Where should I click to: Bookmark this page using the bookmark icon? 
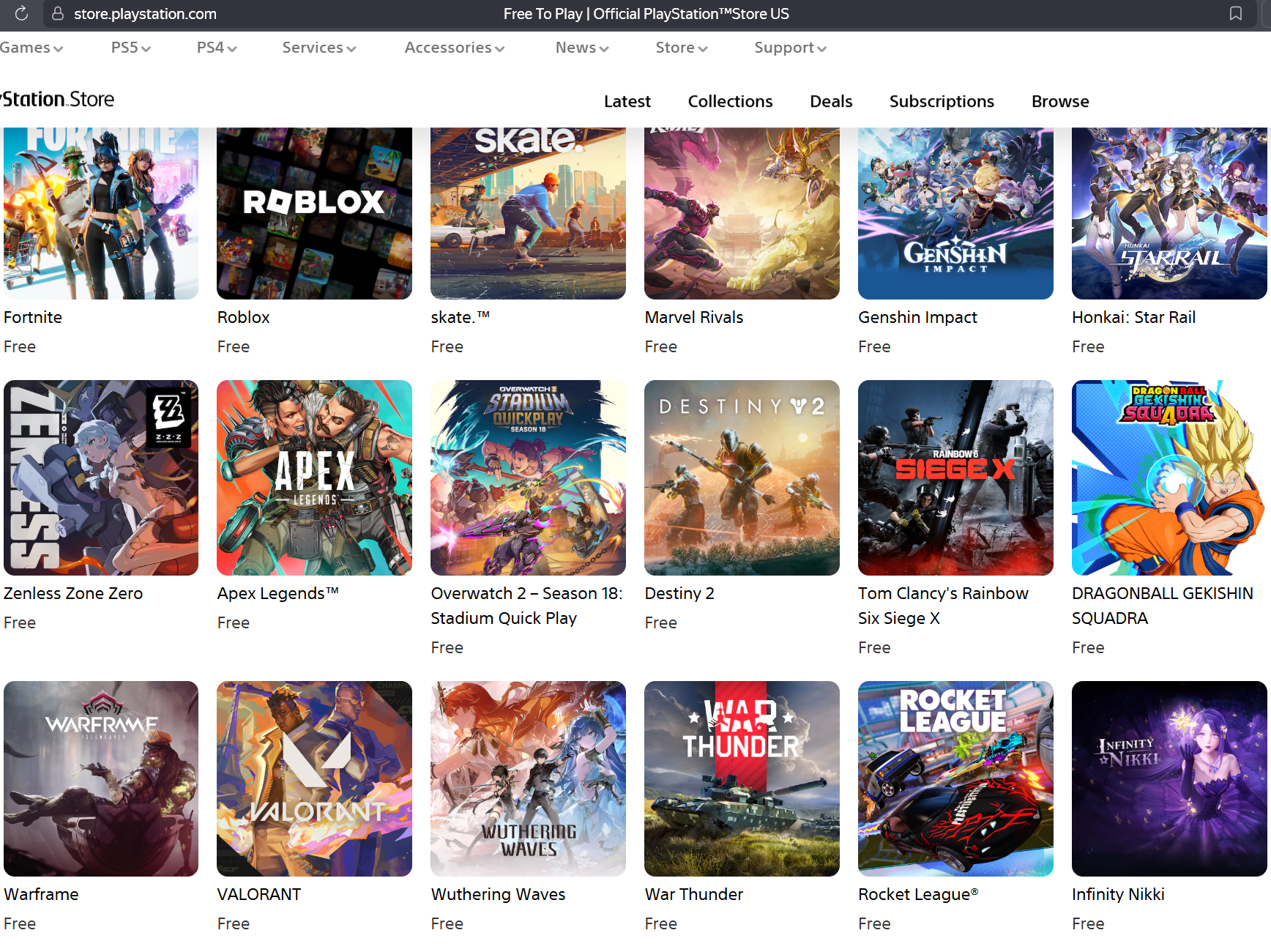click(1236, 13)
